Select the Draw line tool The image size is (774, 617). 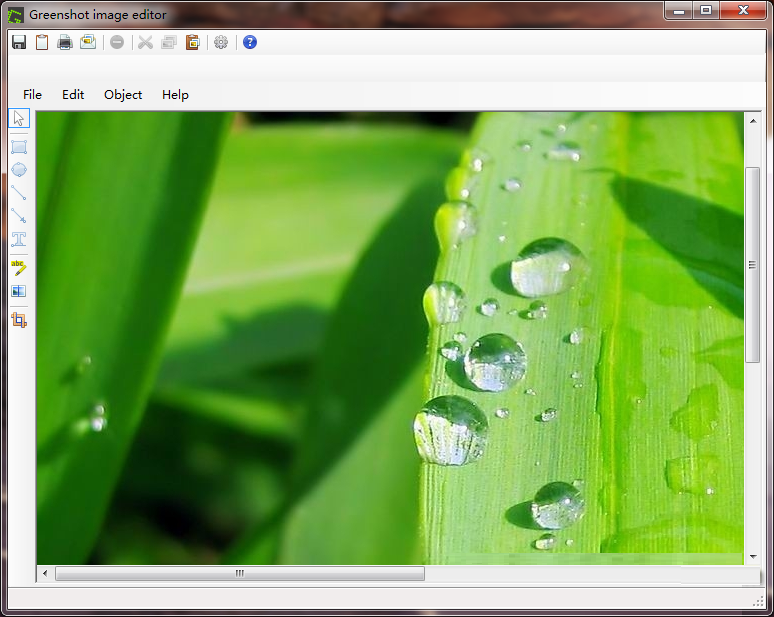(19, 193)
